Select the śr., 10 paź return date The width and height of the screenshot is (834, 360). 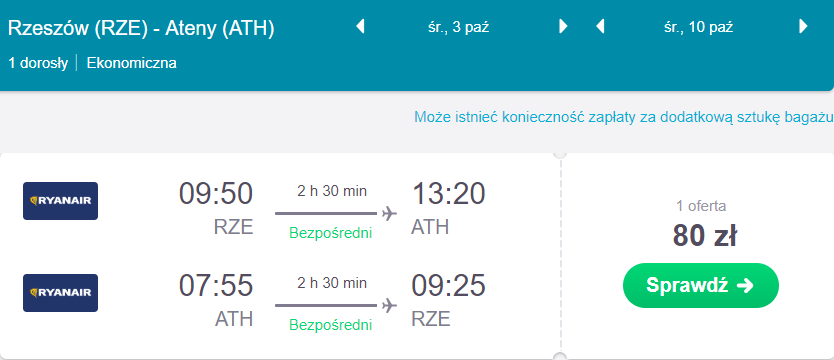click(698, 27)
